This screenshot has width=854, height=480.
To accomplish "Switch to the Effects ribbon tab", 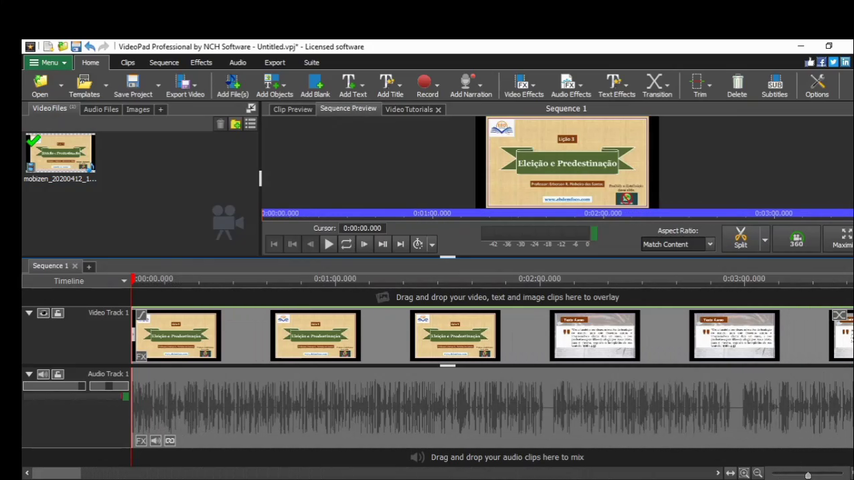I will pyautogui.click(x=201, y=62).
